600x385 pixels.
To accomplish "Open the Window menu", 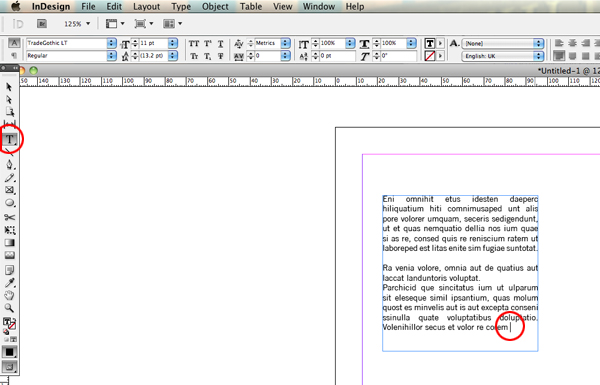I will pyautogui.click(x=319, y=7).
